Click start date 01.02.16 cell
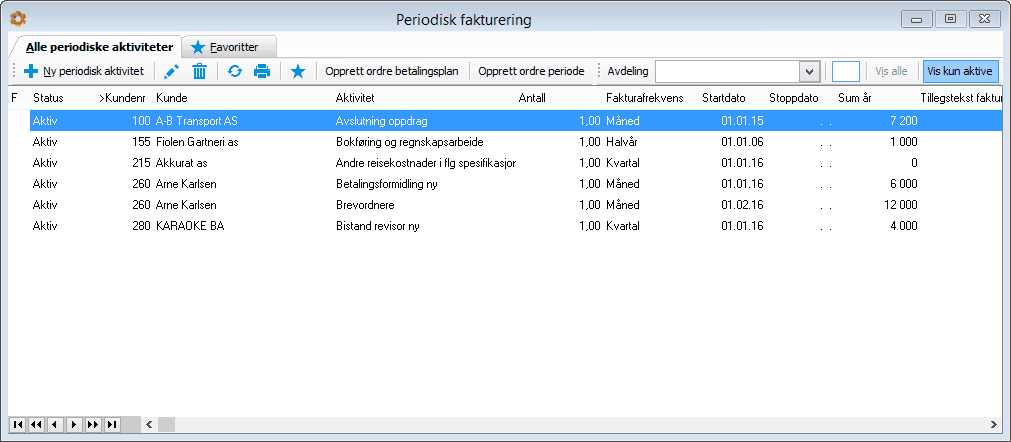This screenshot has width=1011, height=442. (742, 205)
